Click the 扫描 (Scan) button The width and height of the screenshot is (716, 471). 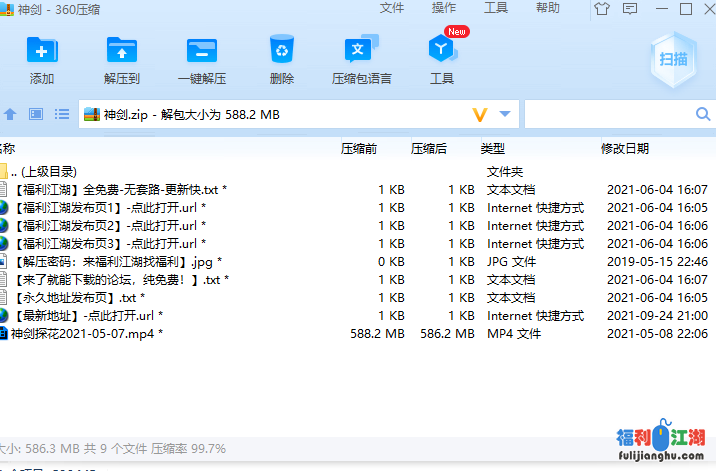click(x=673, y=59)
